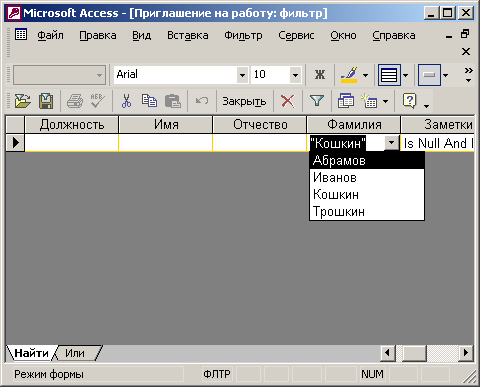The image size is (480, 387).
Task: Click the print icon
Action: [x=75, y=101]
